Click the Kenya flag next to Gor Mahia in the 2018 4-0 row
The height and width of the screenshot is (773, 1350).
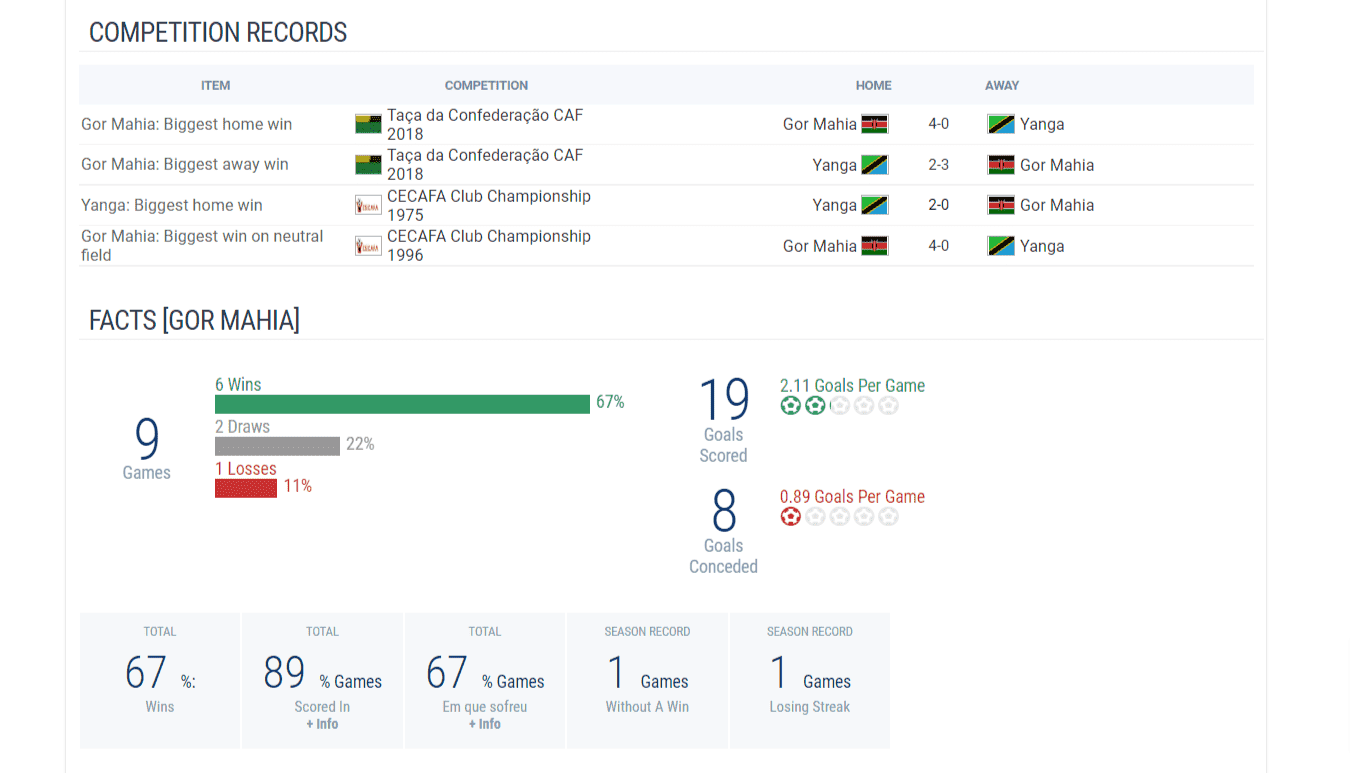[875, 124]
